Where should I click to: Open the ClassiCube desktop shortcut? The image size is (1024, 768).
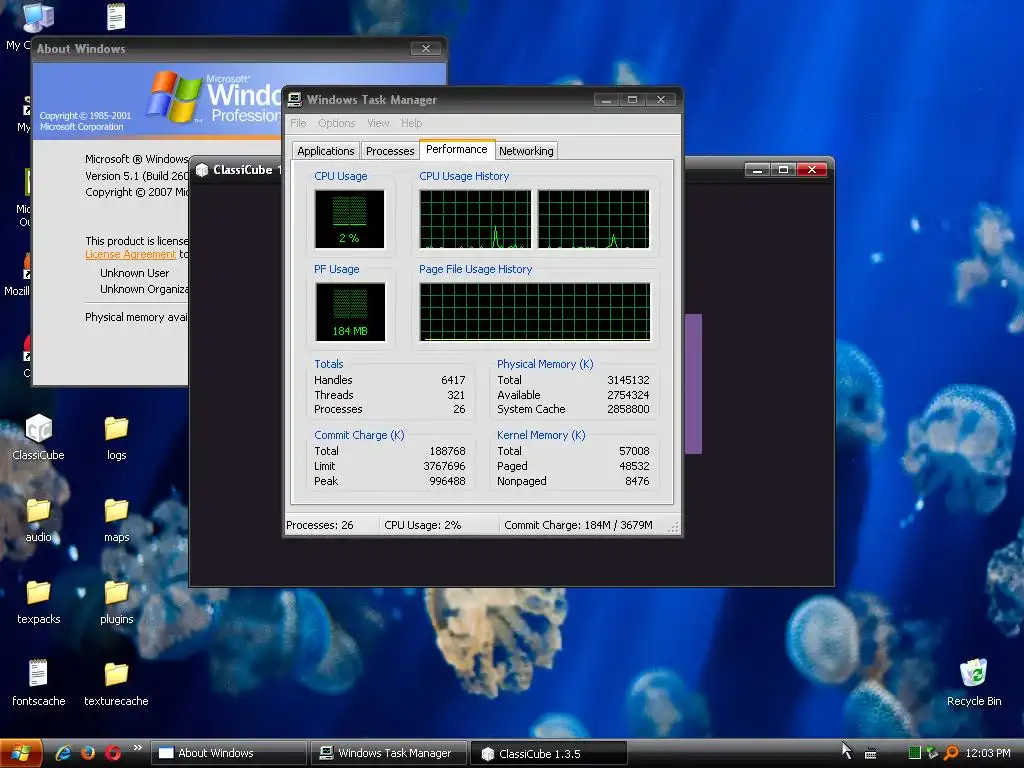coord(39,437)
